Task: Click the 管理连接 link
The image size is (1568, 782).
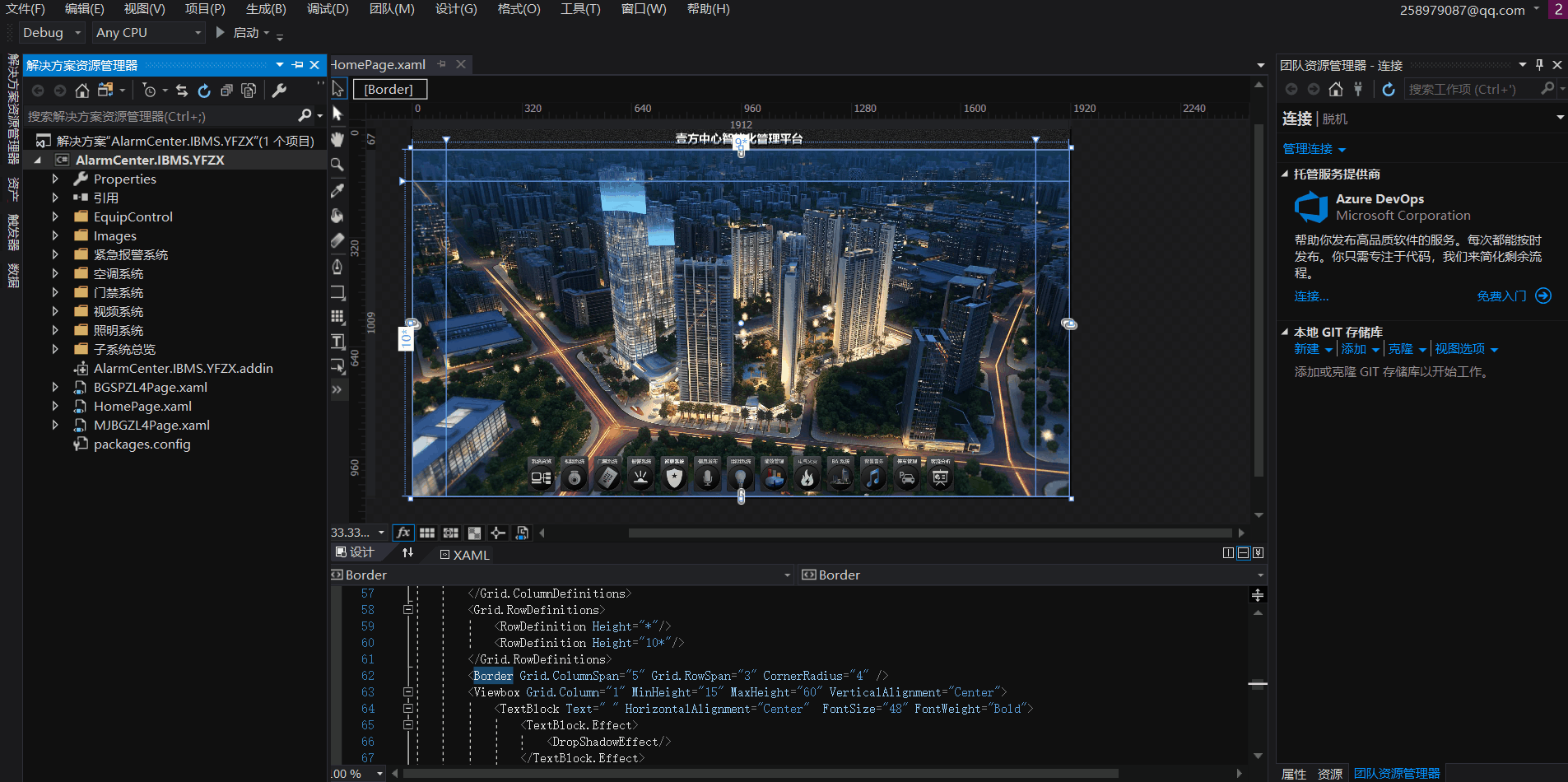Action: 1308,149
